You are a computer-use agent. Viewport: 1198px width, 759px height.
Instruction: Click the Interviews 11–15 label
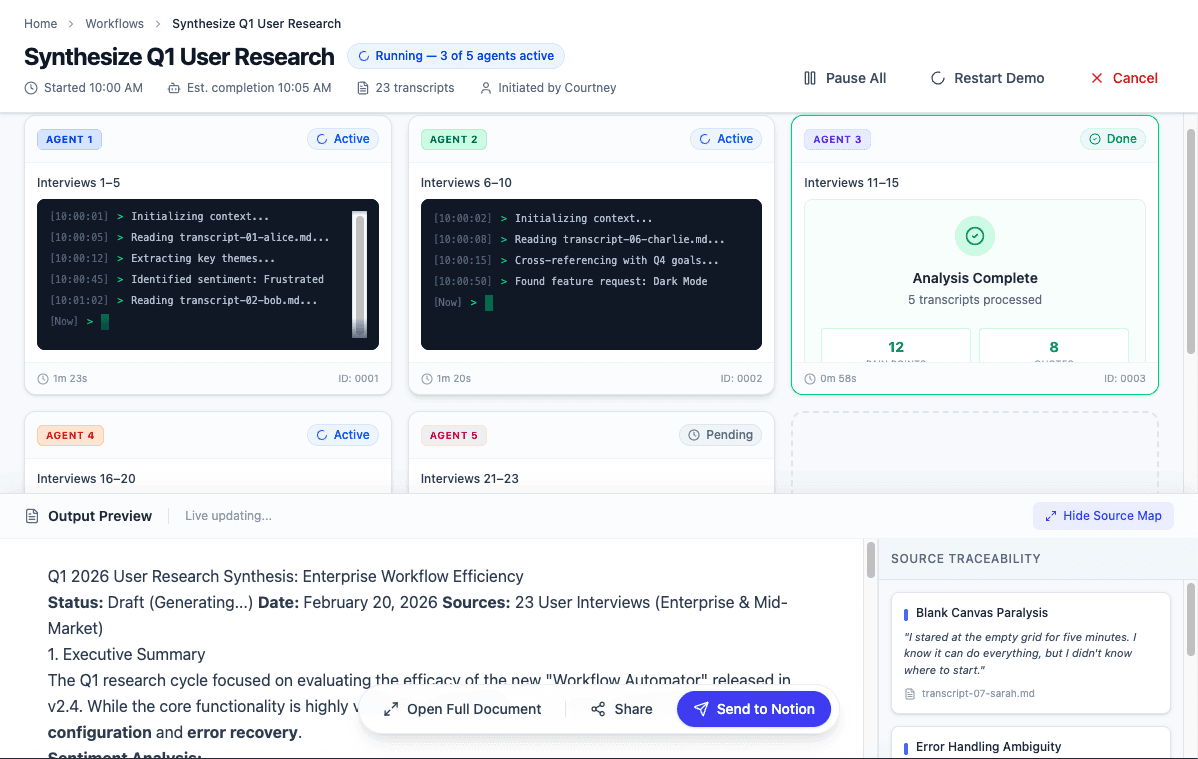pos(851,183)
